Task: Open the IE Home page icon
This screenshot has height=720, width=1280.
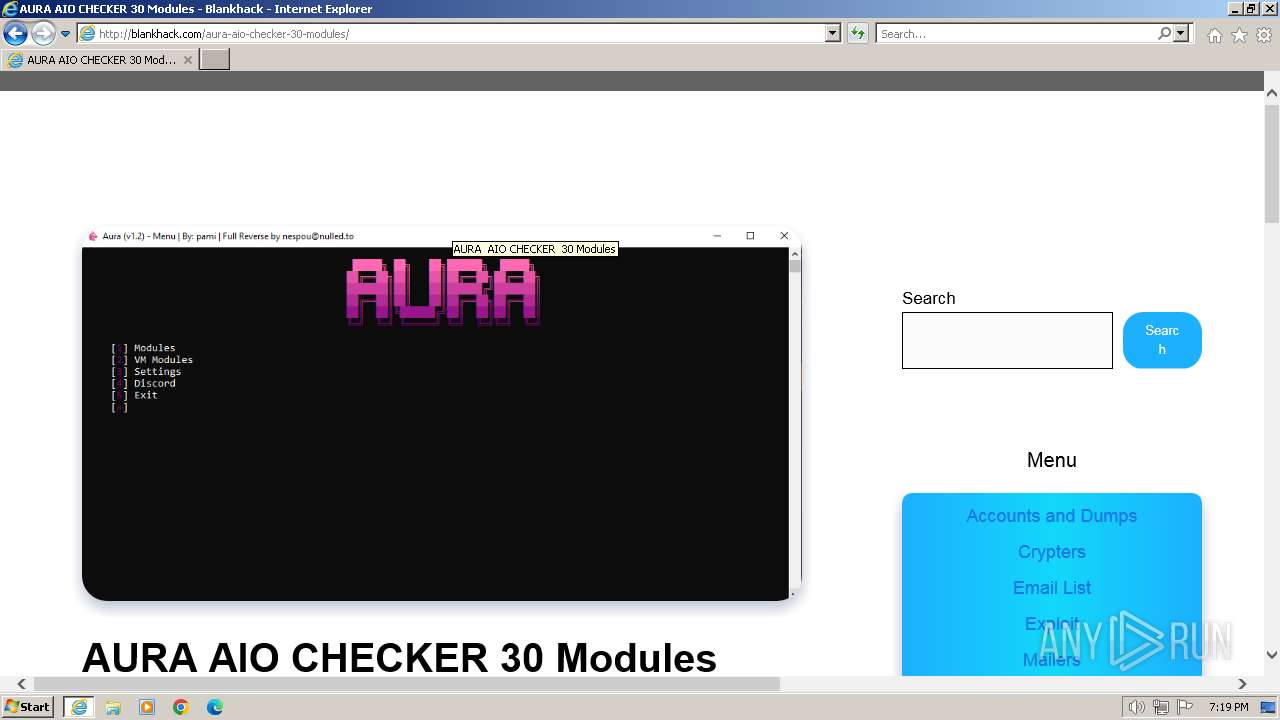Action: 1214,35
